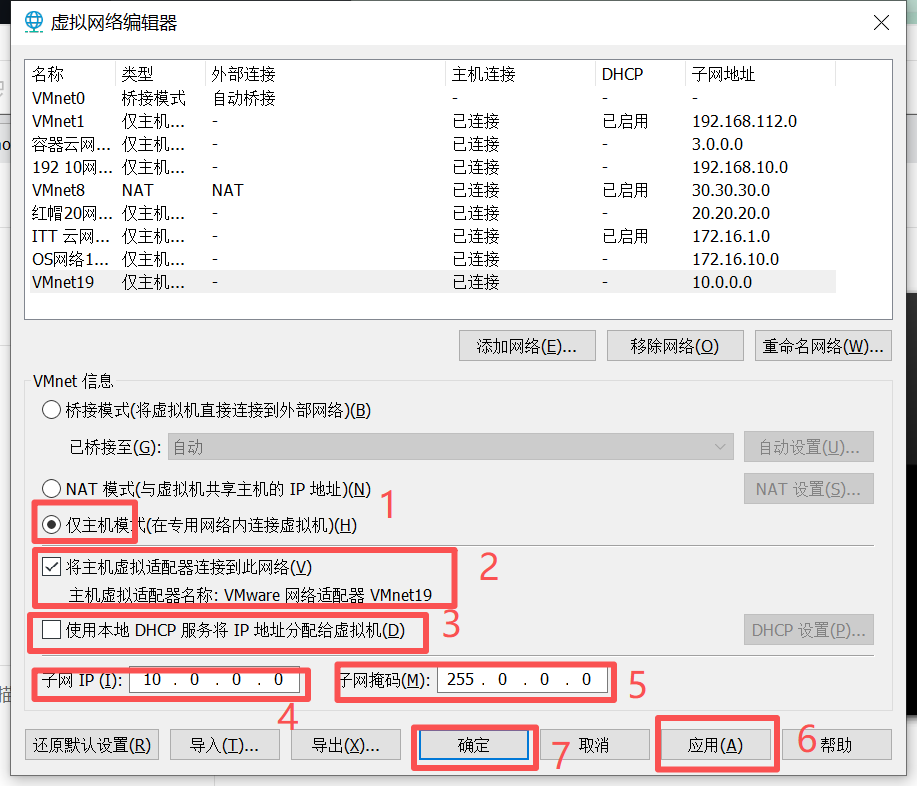Click subnet address 172.16.10.0

click(x=735, y=259)
